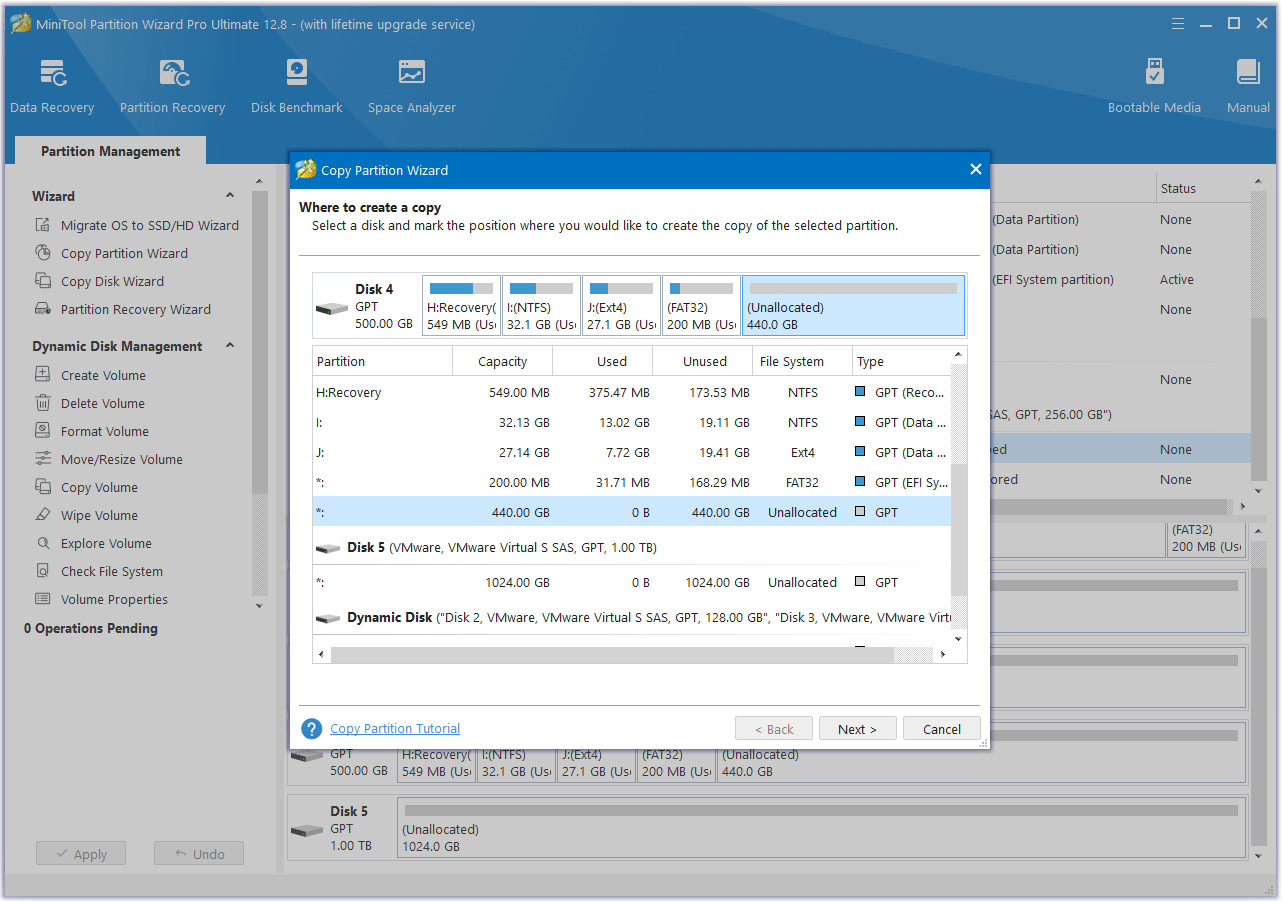Click Explore Volume magnifier icon
Image resolution: width=1283 pixels, height=903 pixels.
pos(43,543)
